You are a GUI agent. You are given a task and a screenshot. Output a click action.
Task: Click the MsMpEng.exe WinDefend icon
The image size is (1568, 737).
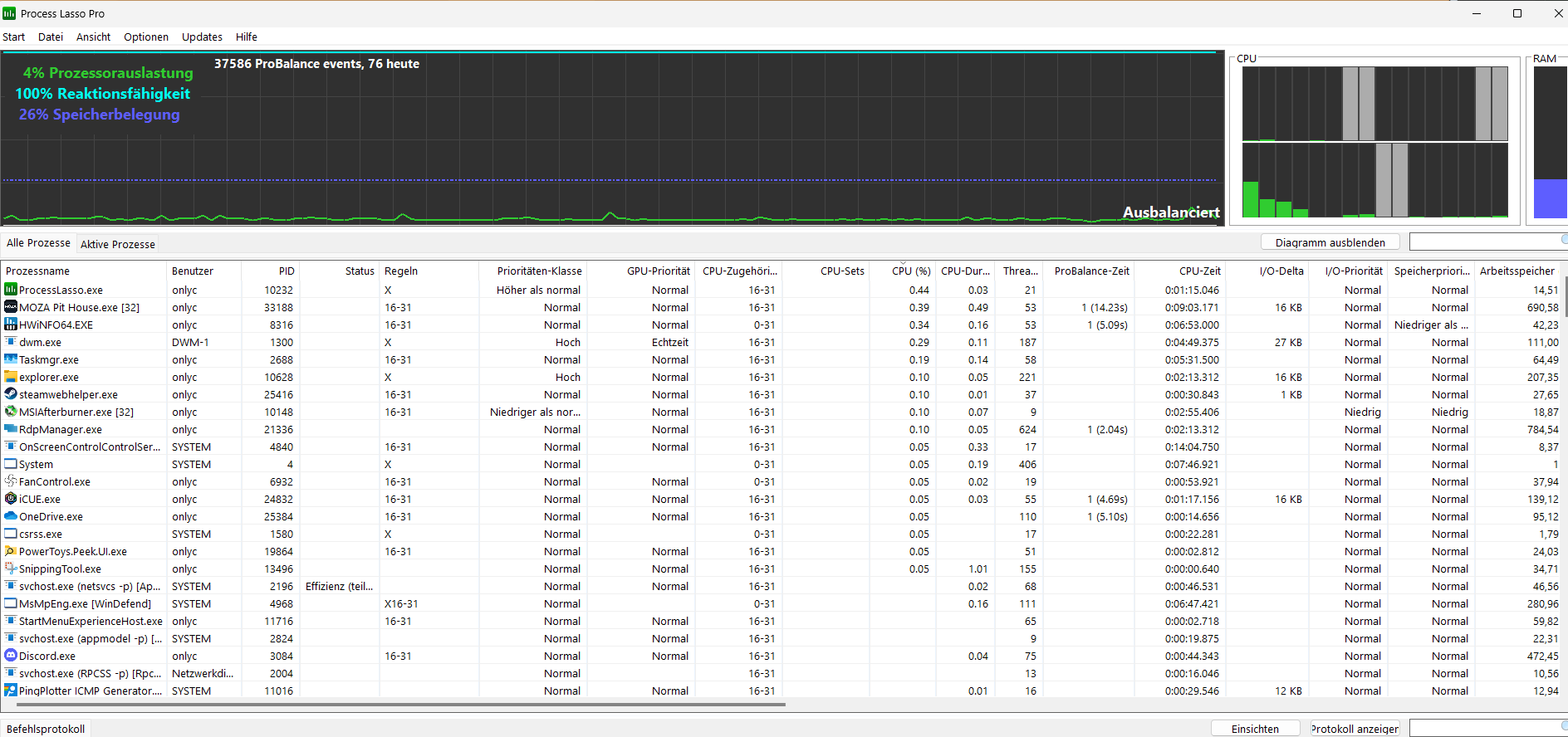pos(11,603)
